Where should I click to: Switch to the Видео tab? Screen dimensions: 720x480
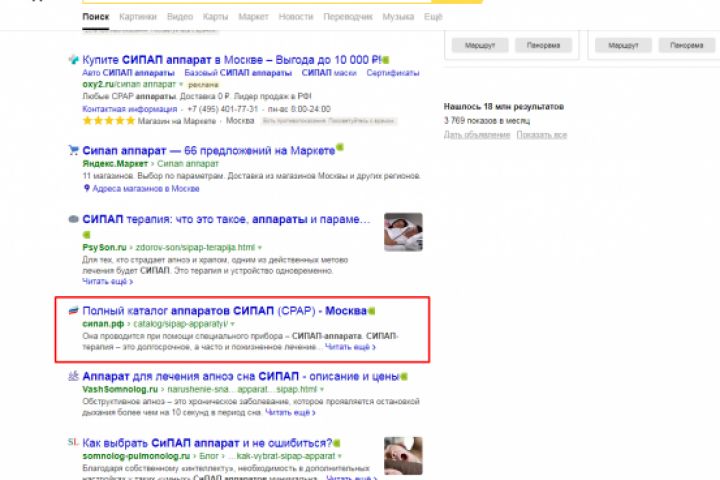click(x=180, y=17)
